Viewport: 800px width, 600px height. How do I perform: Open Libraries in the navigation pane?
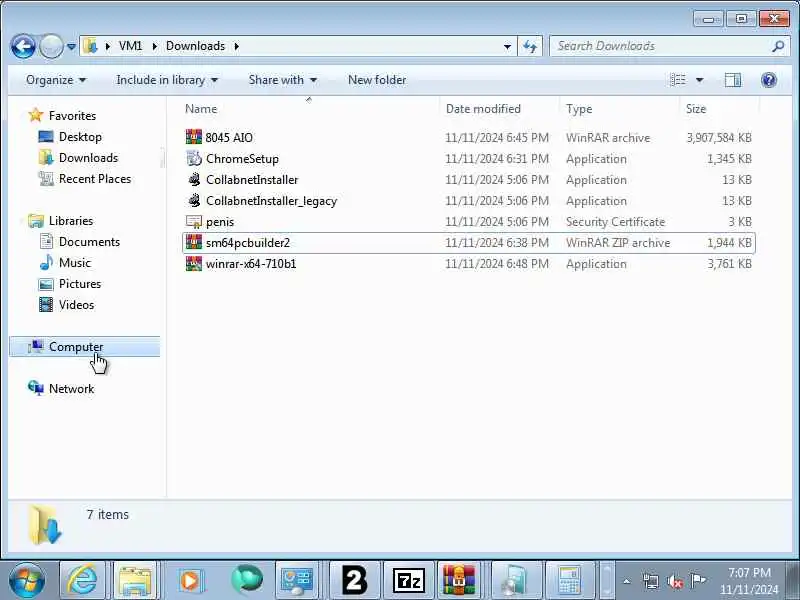pyautogui.click(x=71, y=221)
